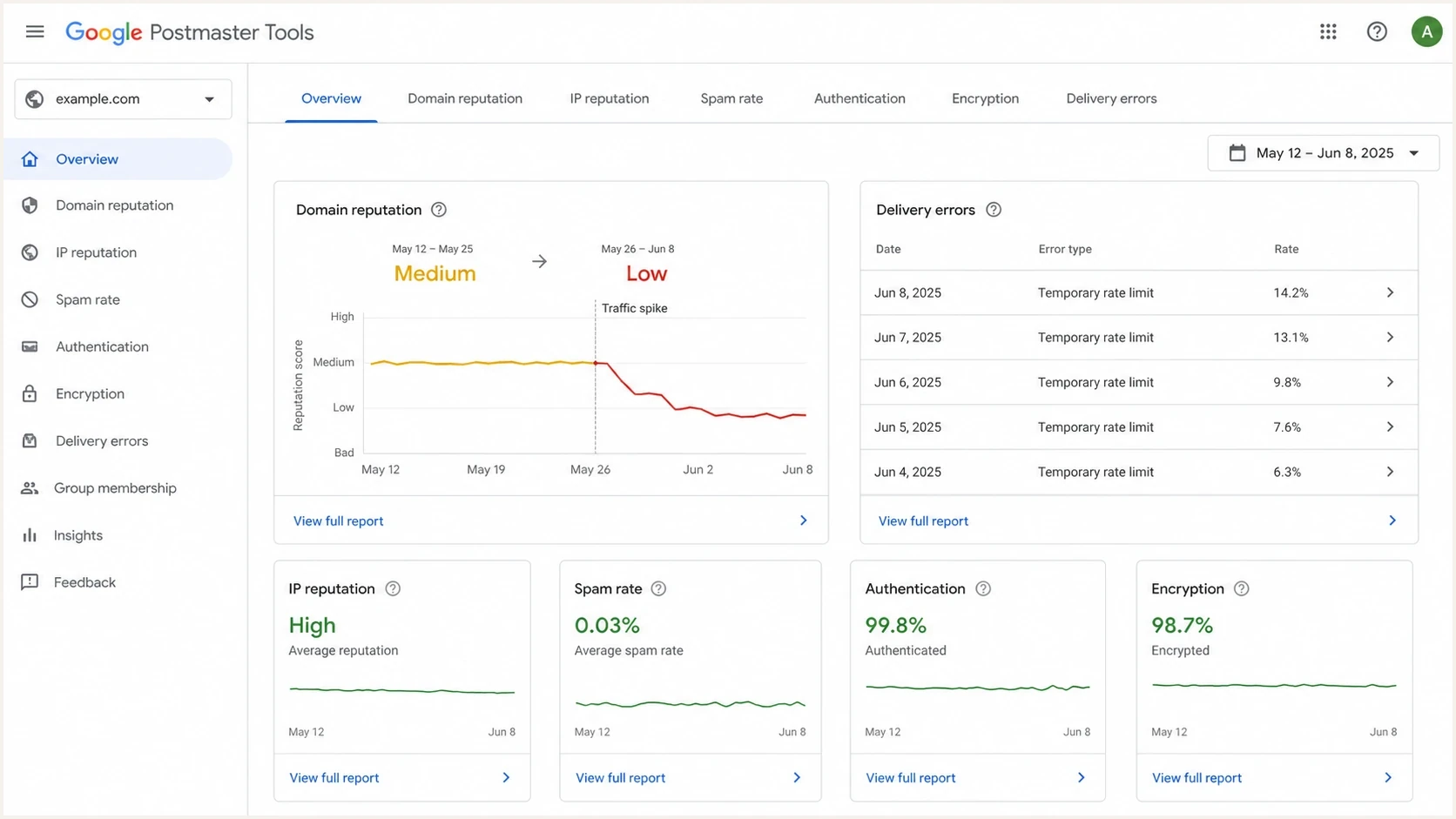View full report link for Authentication
The image size is (1456, 819).
click(x=910, y=778)
